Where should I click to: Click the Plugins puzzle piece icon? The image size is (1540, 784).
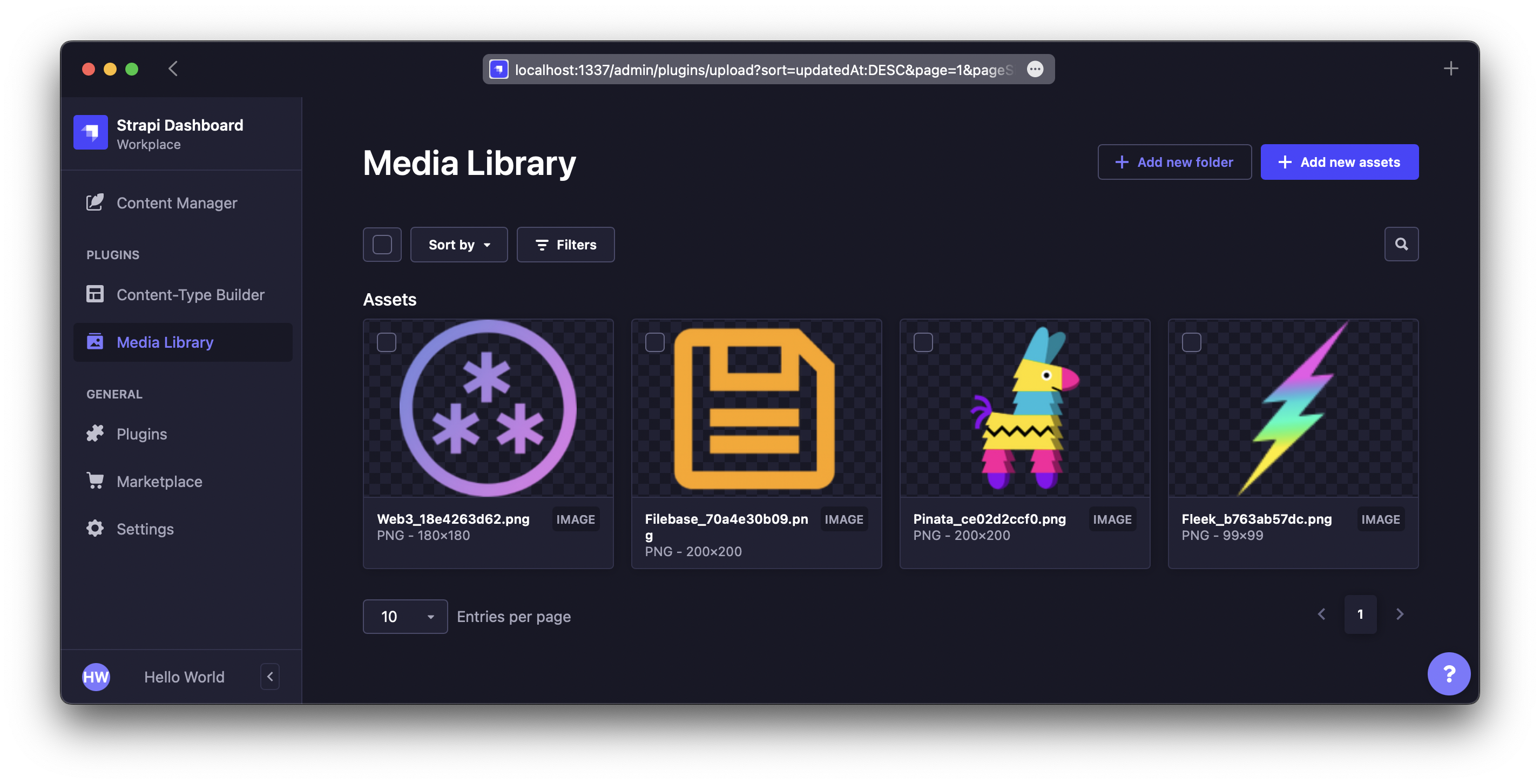coord(95,434)
